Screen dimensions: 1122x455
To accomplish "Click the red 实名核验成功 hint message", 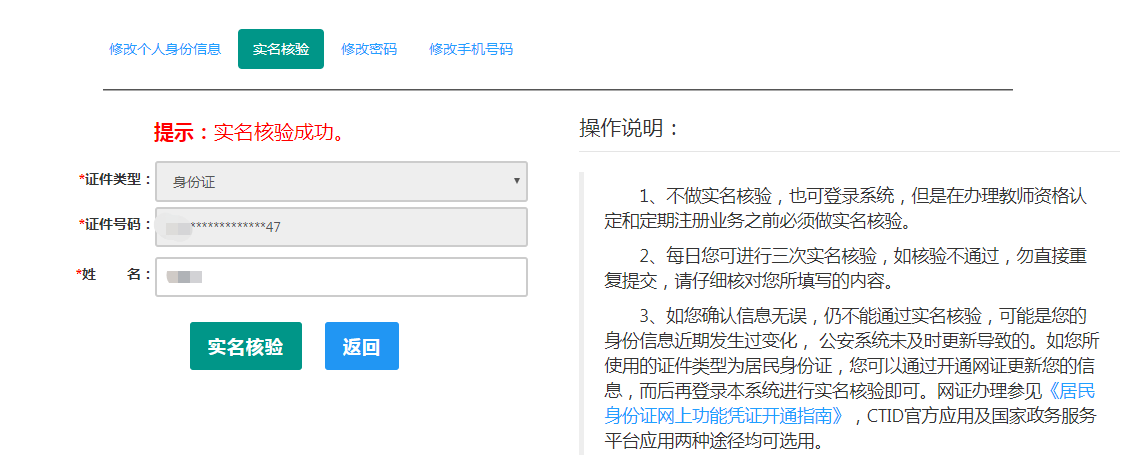I will (279, 133).
